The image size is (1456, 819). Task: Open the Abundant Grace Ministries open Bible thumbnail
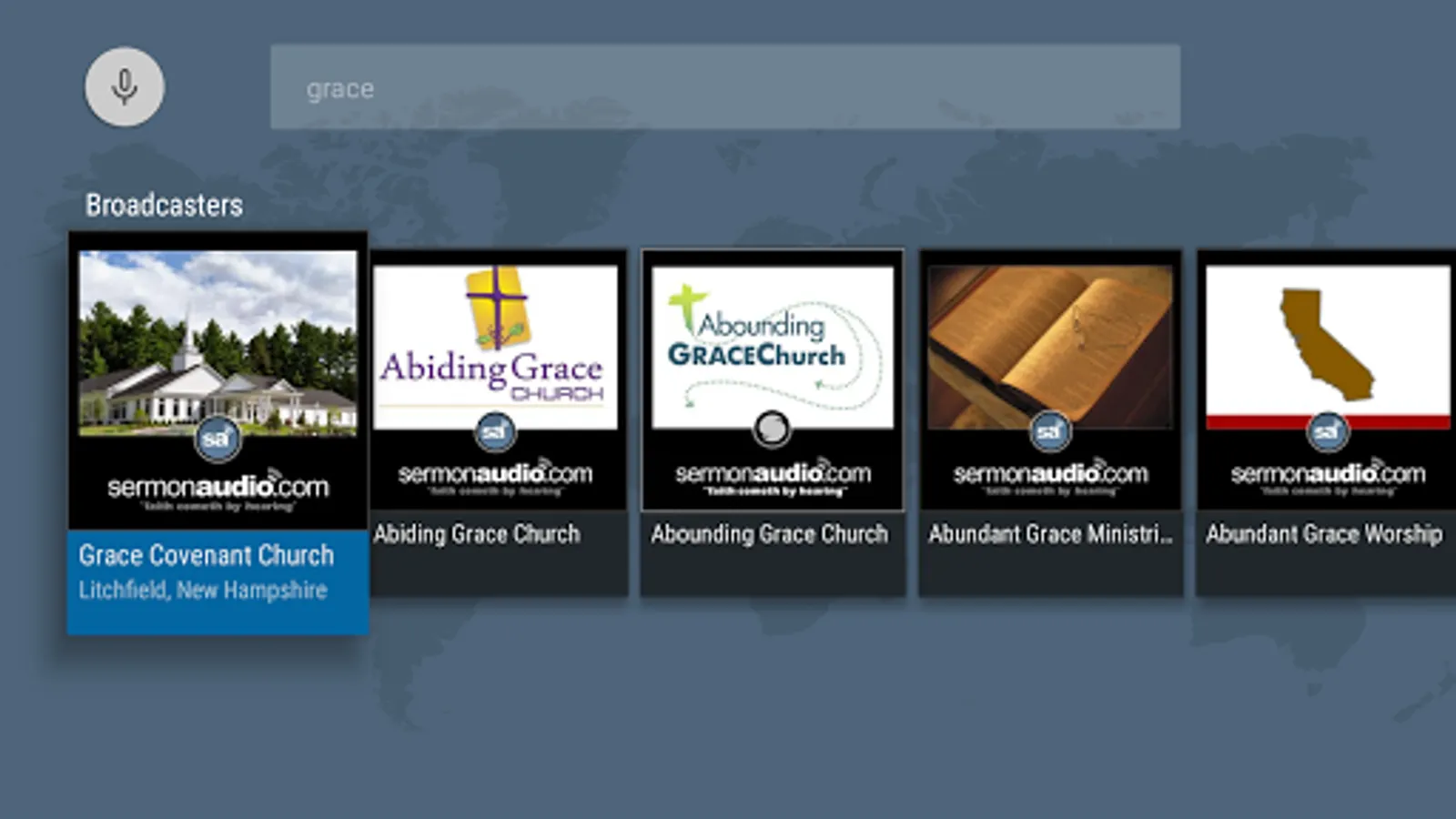point(1050,347)
